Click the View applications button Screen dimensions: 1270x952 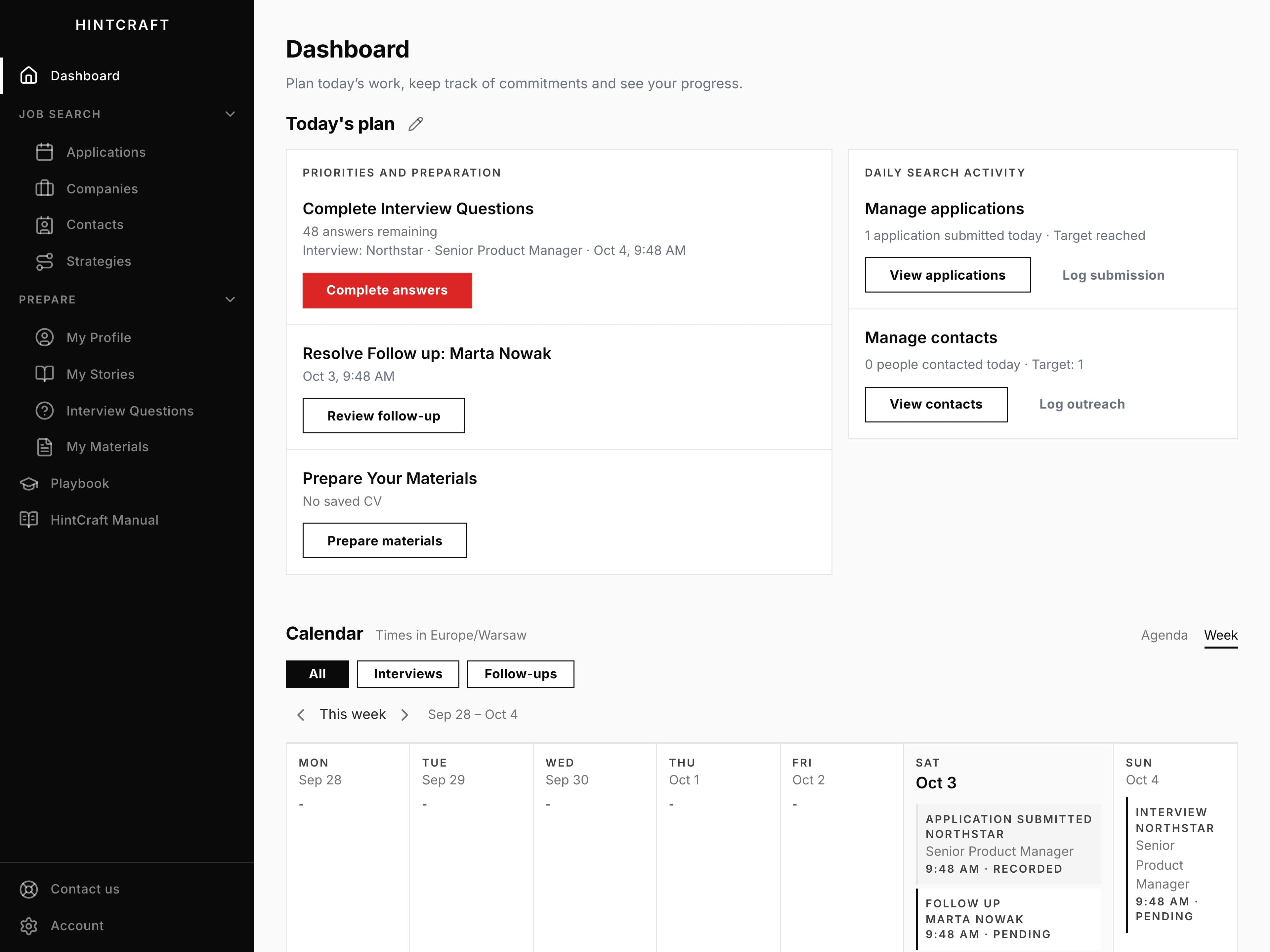(948, 275)
